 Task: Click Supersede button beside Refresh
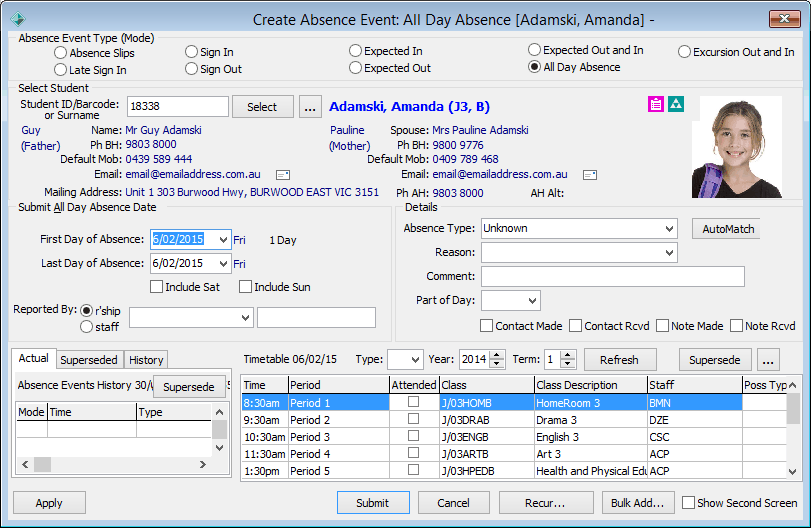(x=714, y=359)
